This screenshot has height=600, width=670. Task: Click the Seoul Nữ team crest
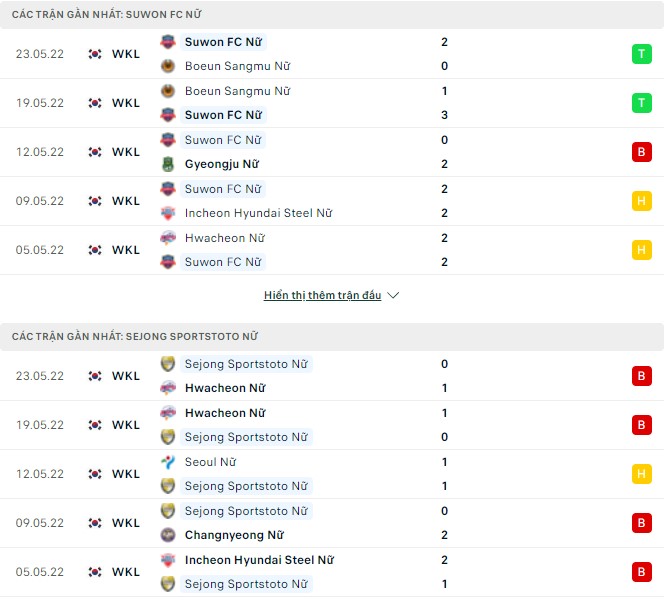click(168, 462)
